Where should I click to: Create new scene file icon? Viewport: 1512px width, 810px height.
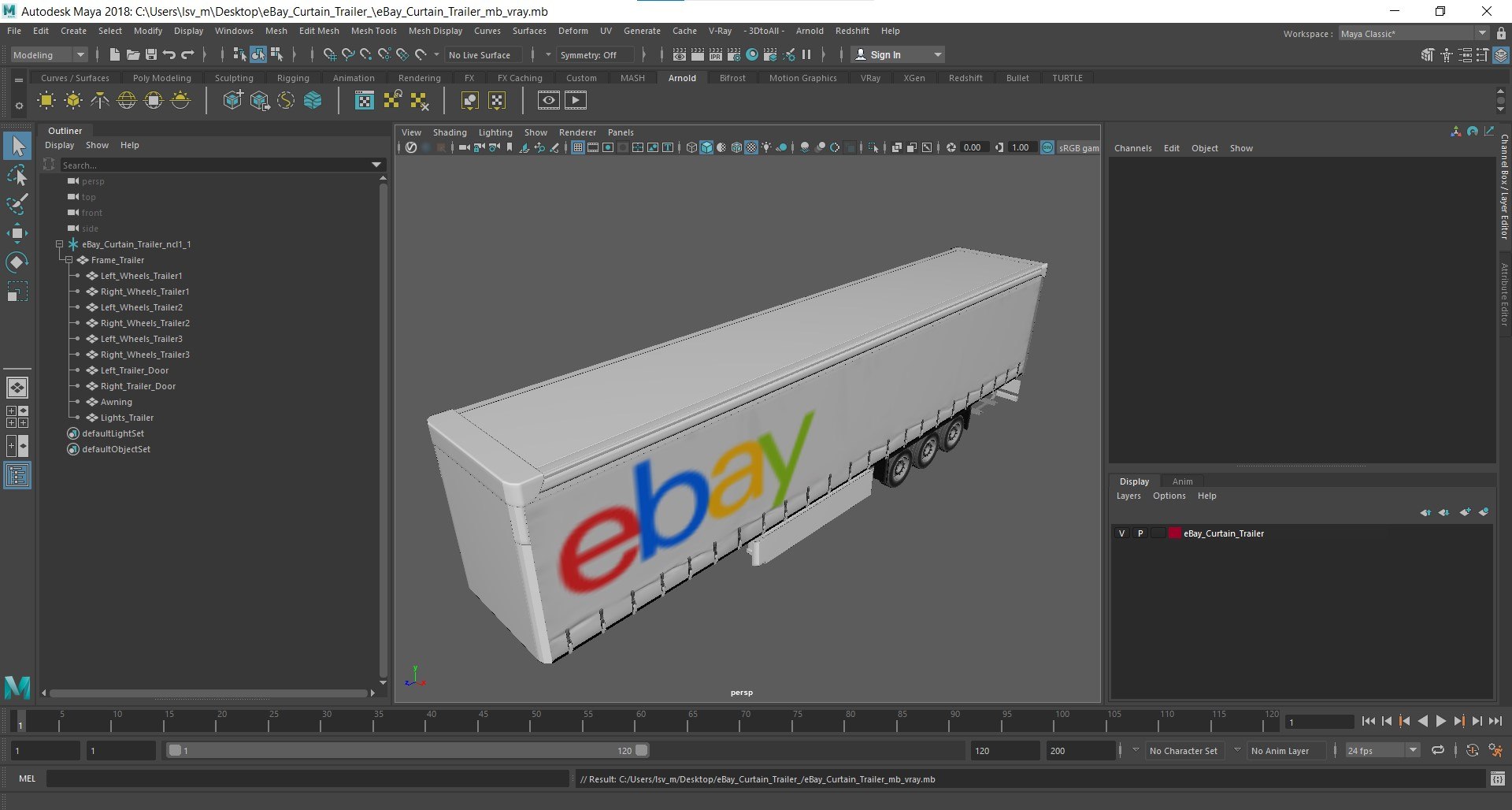pyautogui.click(x=115, y=54)
